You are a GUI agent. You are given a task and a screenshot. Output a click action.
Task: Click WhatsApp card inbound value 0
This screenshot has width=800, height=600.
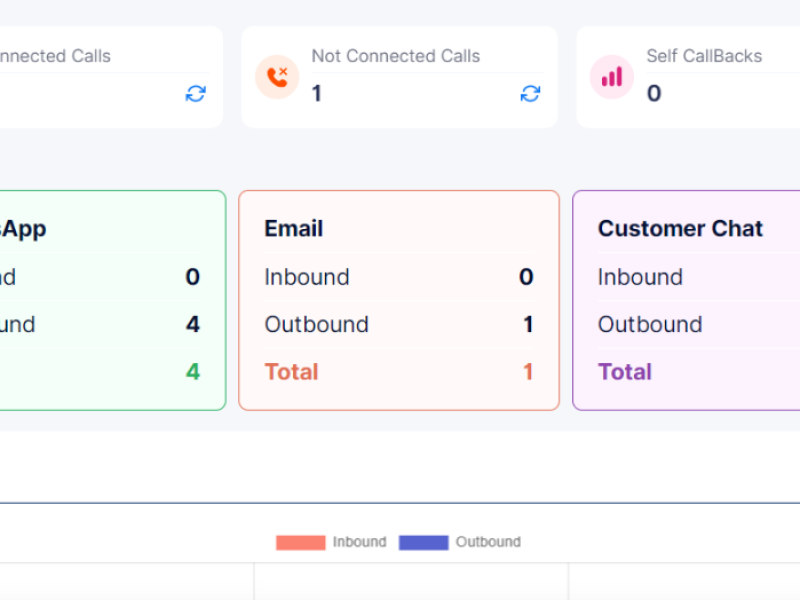193,277
